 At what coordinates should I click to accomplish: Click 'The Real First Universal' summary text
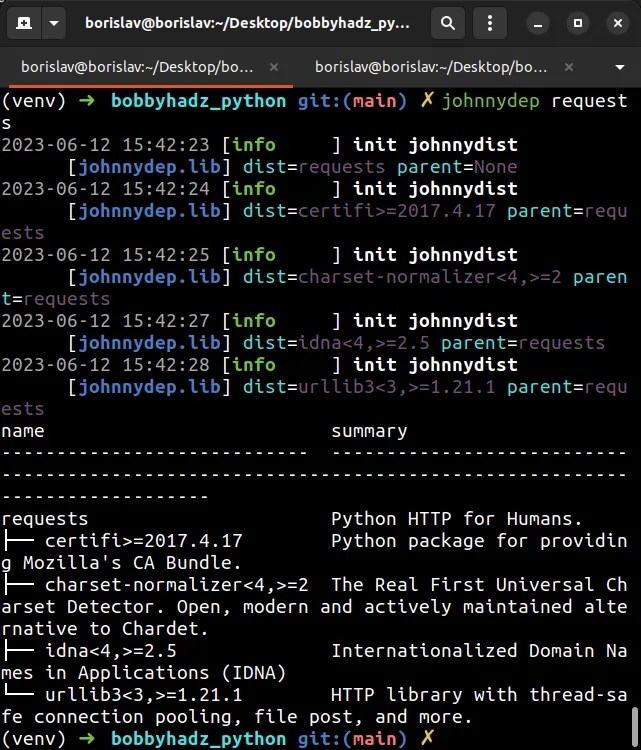point(463,585)
